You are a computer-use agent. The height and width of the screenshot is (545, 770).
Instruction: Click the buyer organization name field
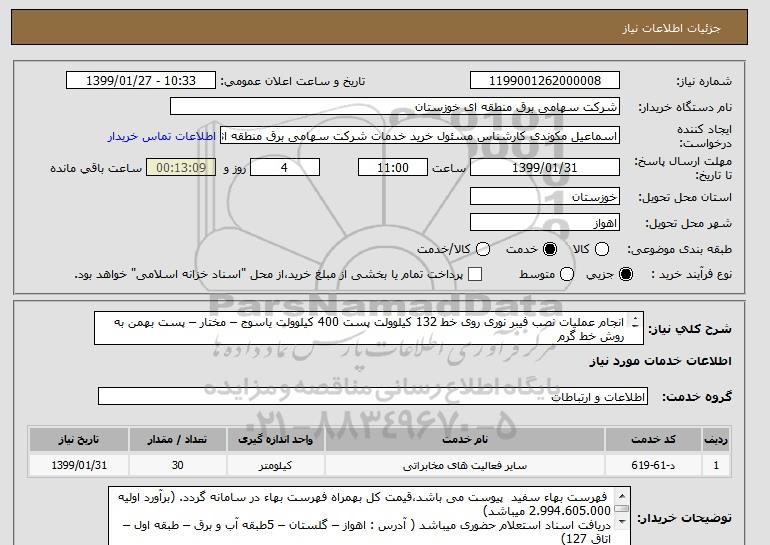point(395,107)
